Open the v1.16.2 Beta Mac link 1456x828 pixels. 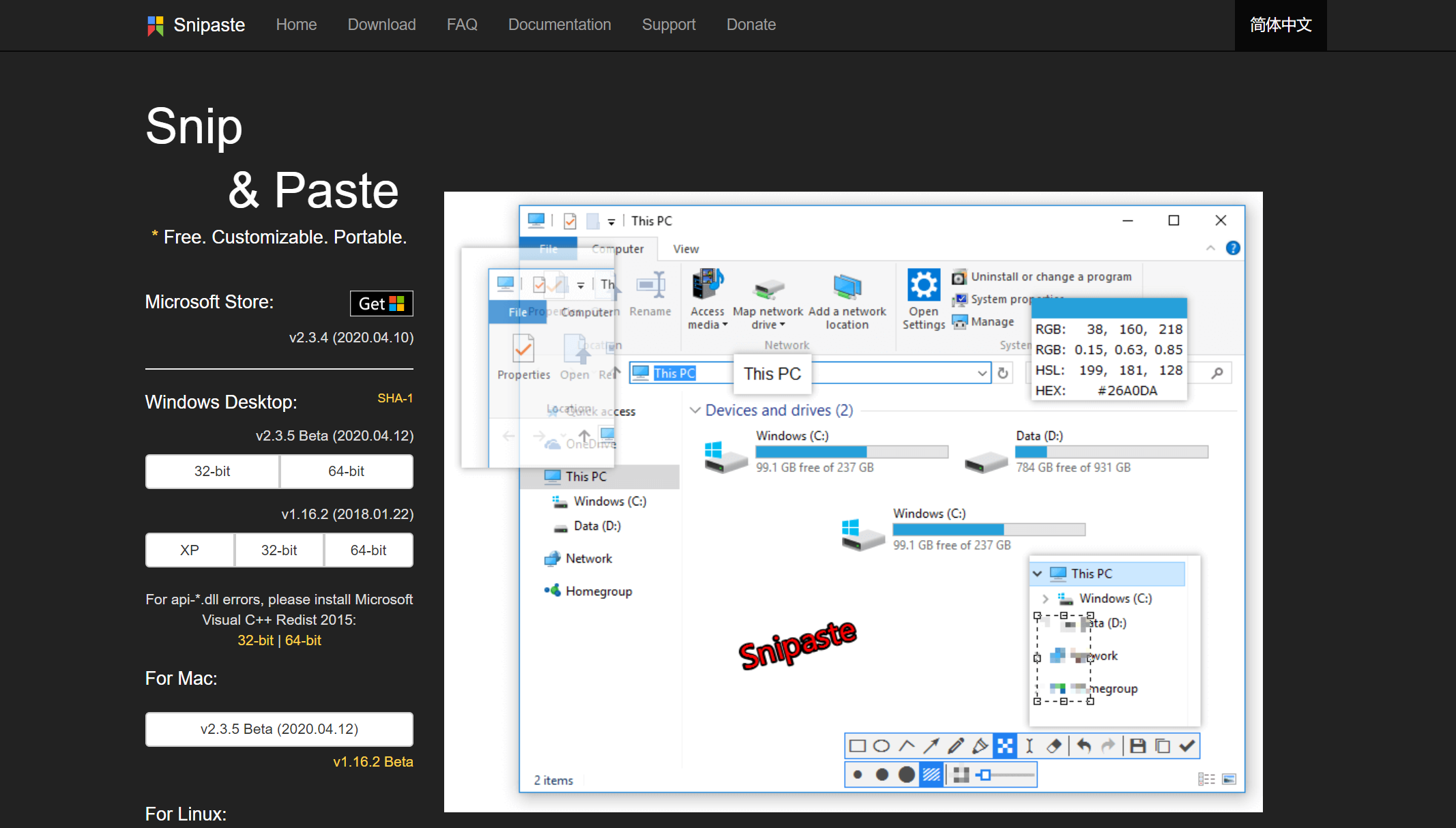373,762
